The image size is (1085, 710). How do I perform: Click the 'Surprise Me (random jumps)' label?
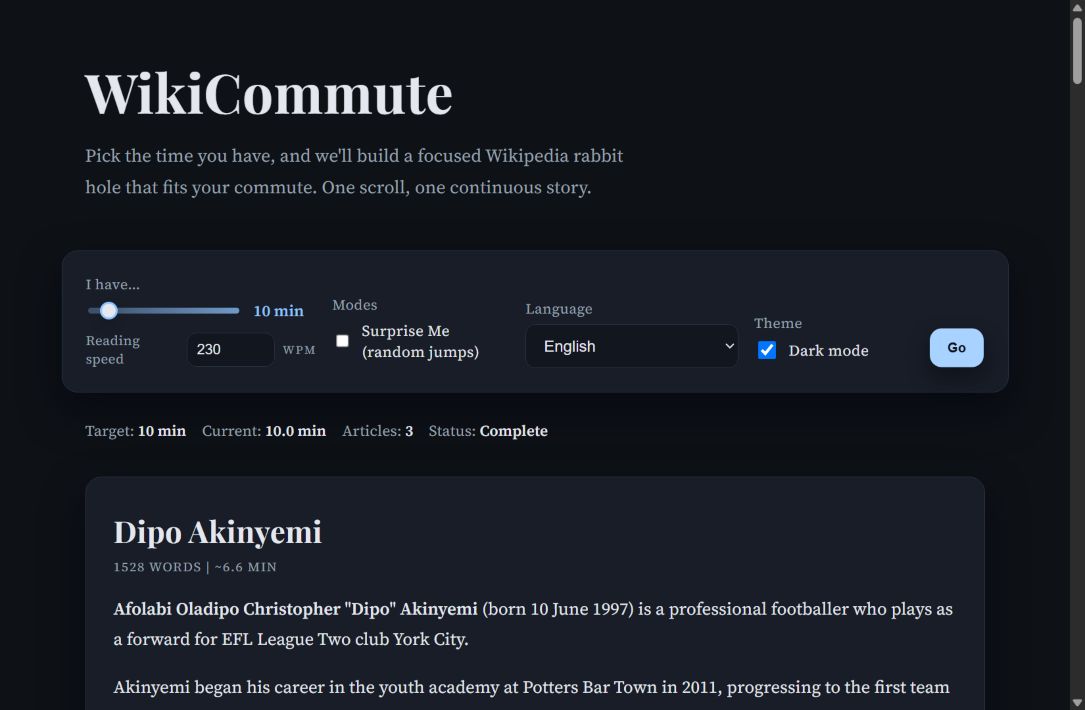(420, 341)
